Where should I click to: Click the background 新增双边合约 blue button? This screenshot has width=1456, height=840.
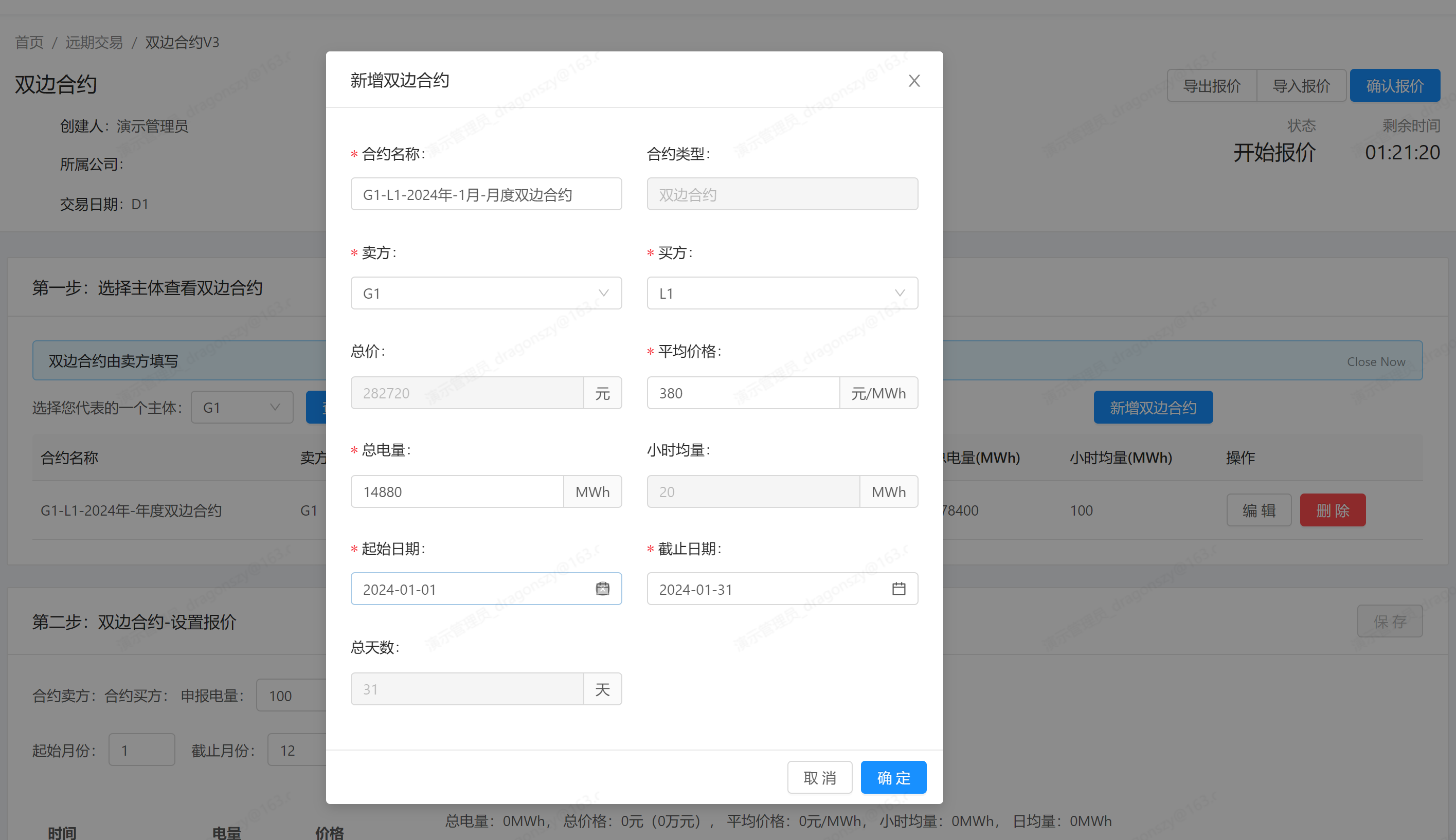[x=1153, y=407]
